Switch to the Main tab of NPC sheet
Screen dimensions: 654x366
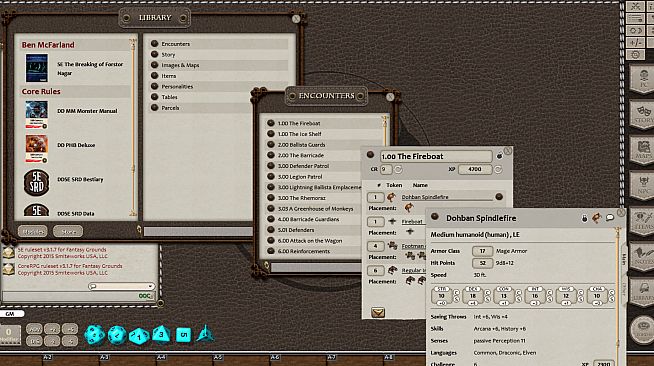[624, 259]
